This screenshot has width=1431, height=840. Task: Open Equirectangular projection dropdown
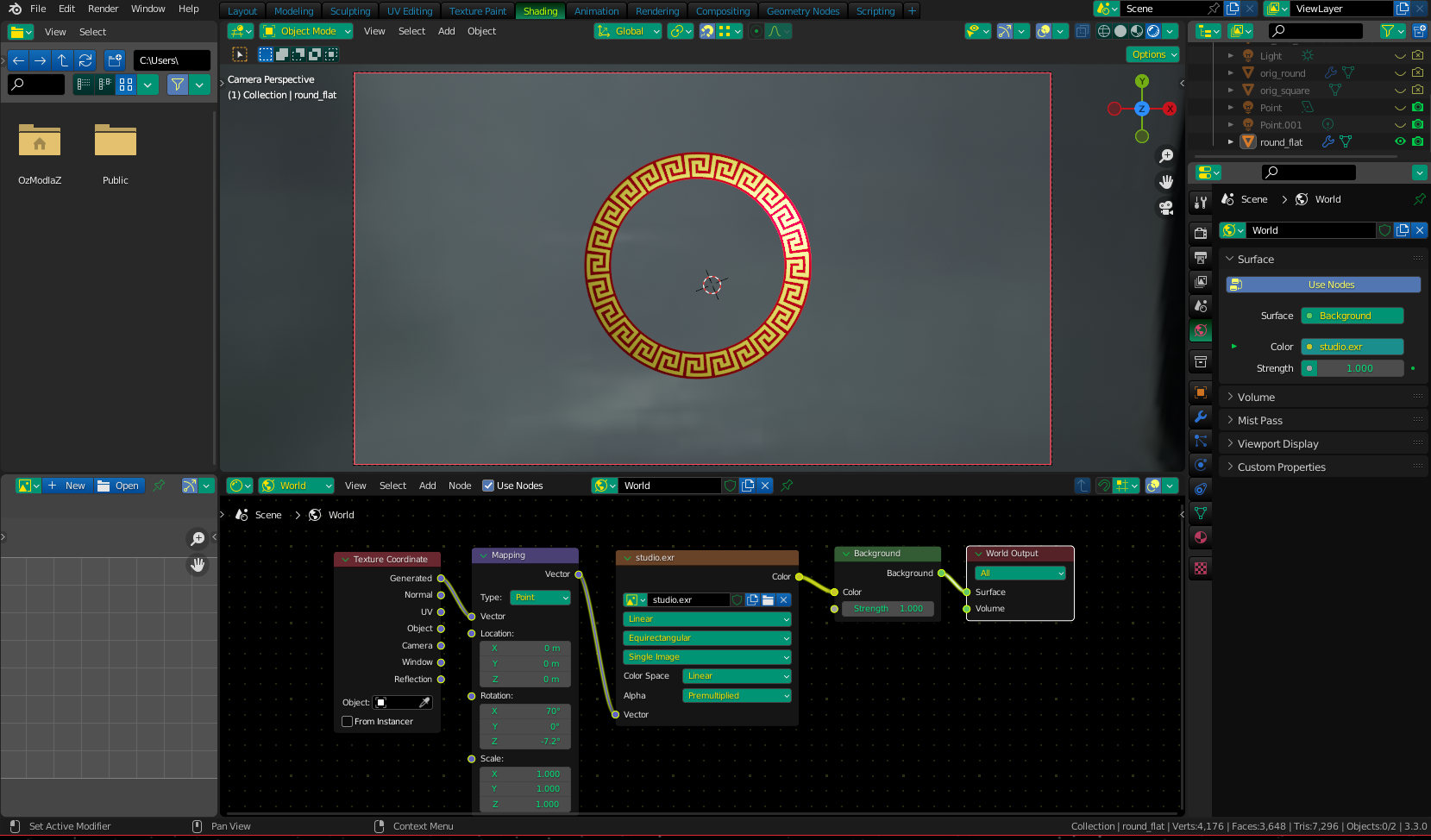(707, 638)
